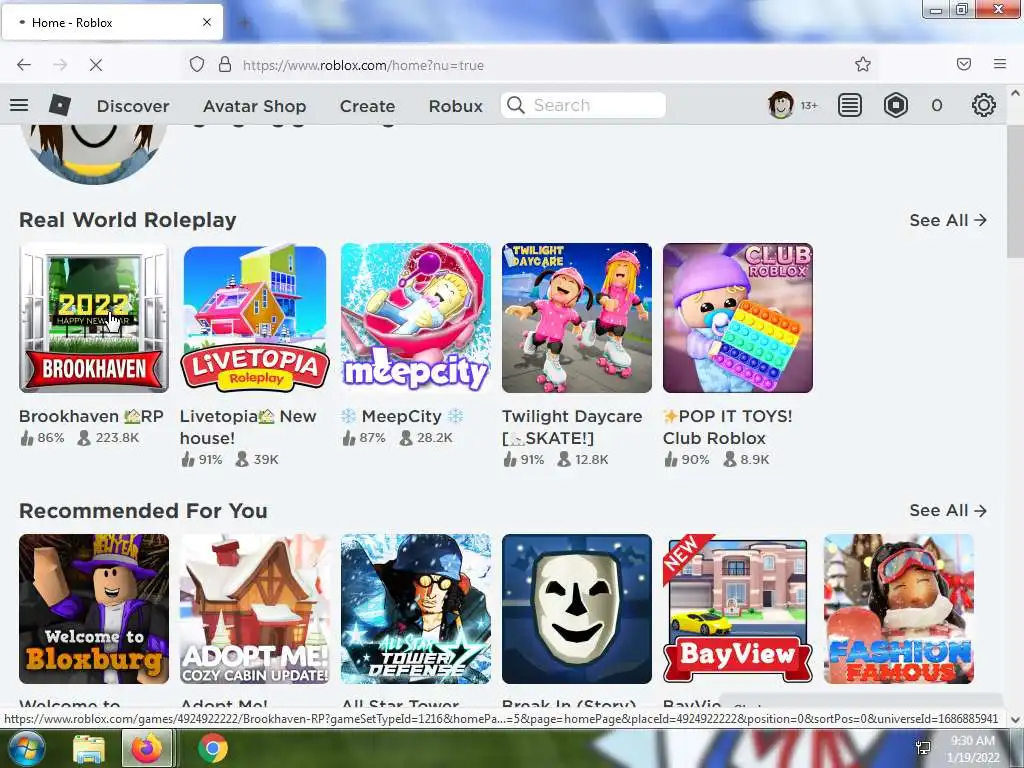Click the Roblox logo icon

point(59,105)
